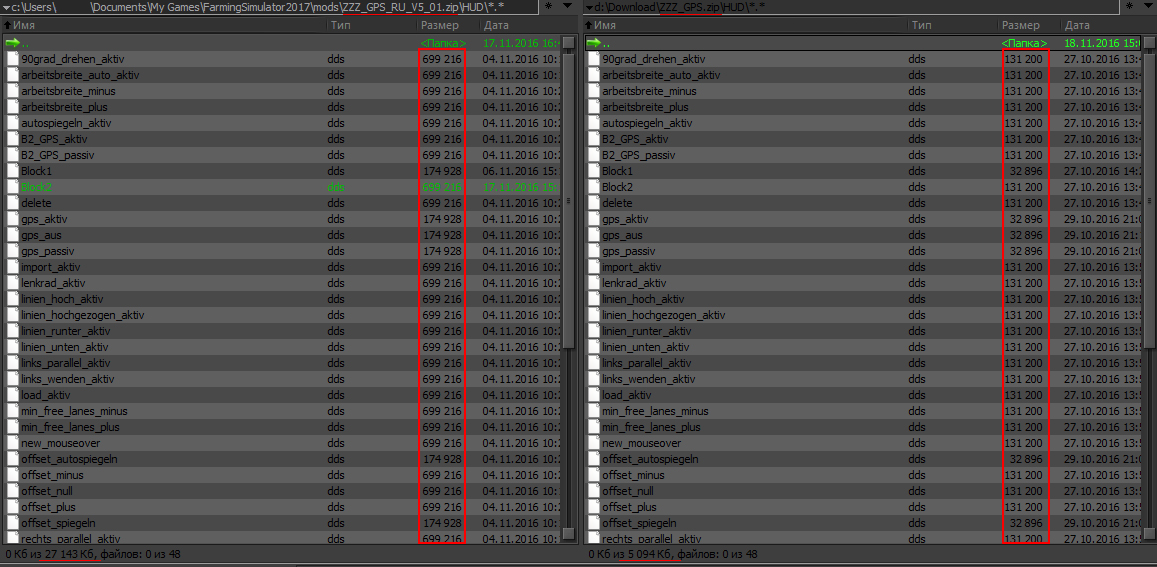Open left panel favorites asterisk button
The image size is (1157, 567).
(x=548, y=7)
